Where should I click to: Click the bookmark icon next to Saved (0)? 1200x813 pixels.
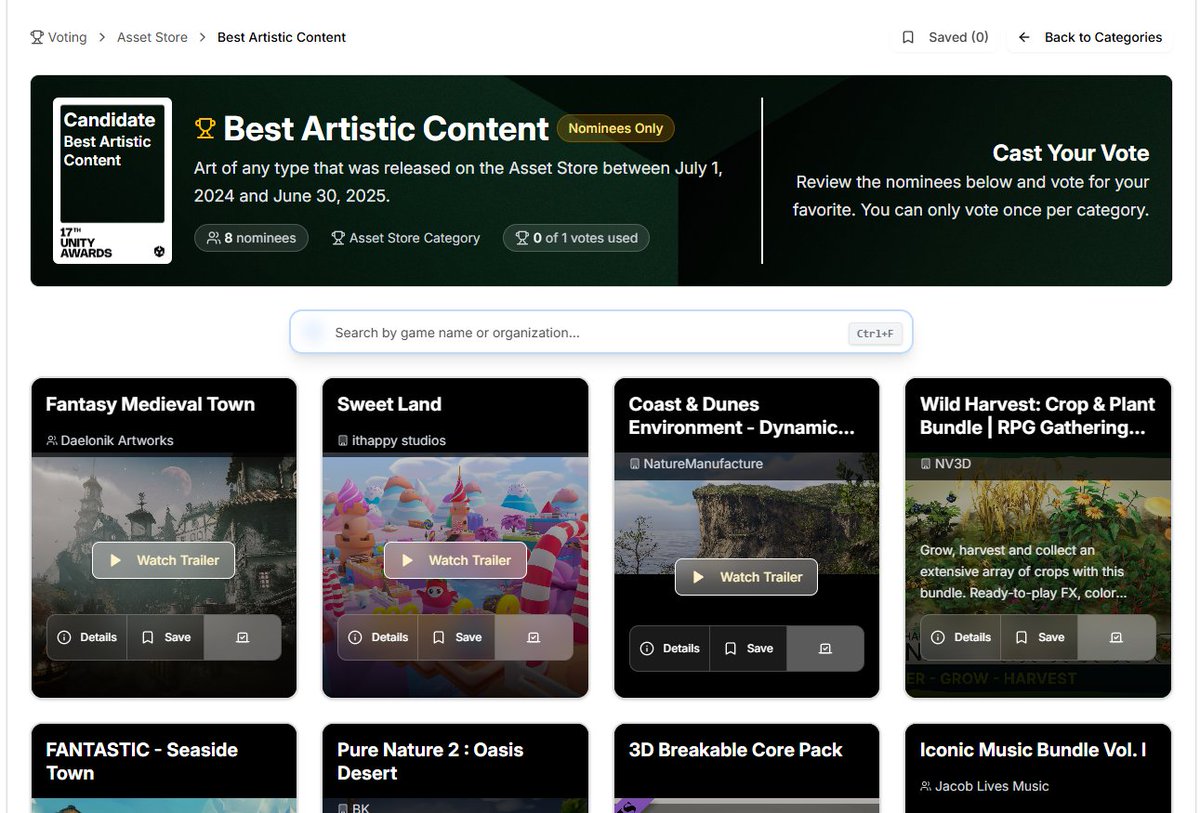(x=908, y=37)
